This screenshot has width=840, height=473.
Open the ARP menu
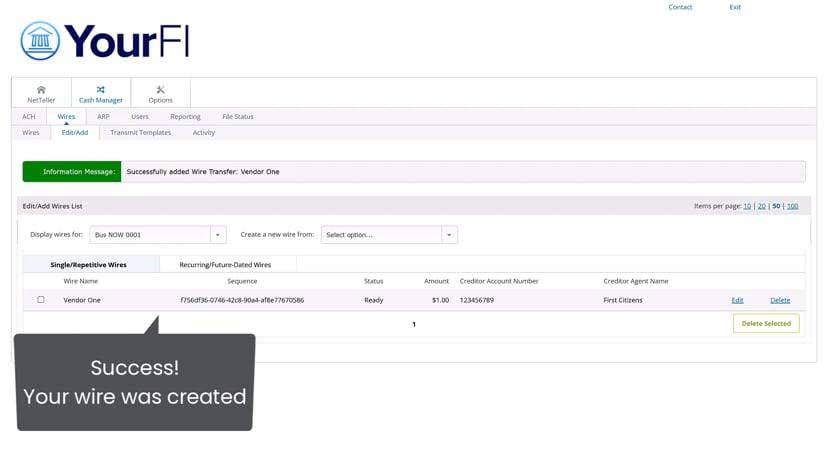click(x=103, y=116)
